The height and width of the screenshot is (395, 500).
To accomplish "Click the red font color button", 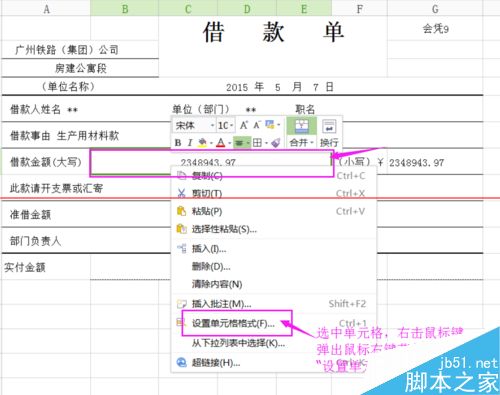I will (220, 143).
